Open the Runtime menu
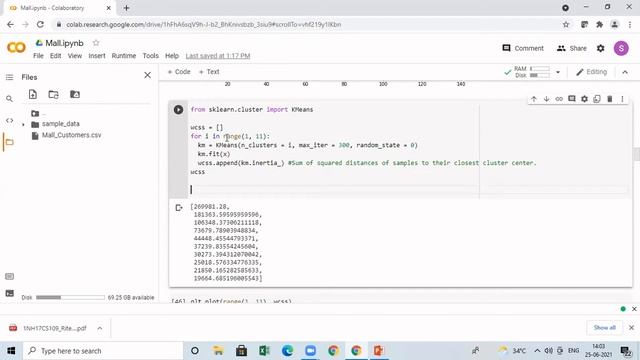 tap(124, 56)
